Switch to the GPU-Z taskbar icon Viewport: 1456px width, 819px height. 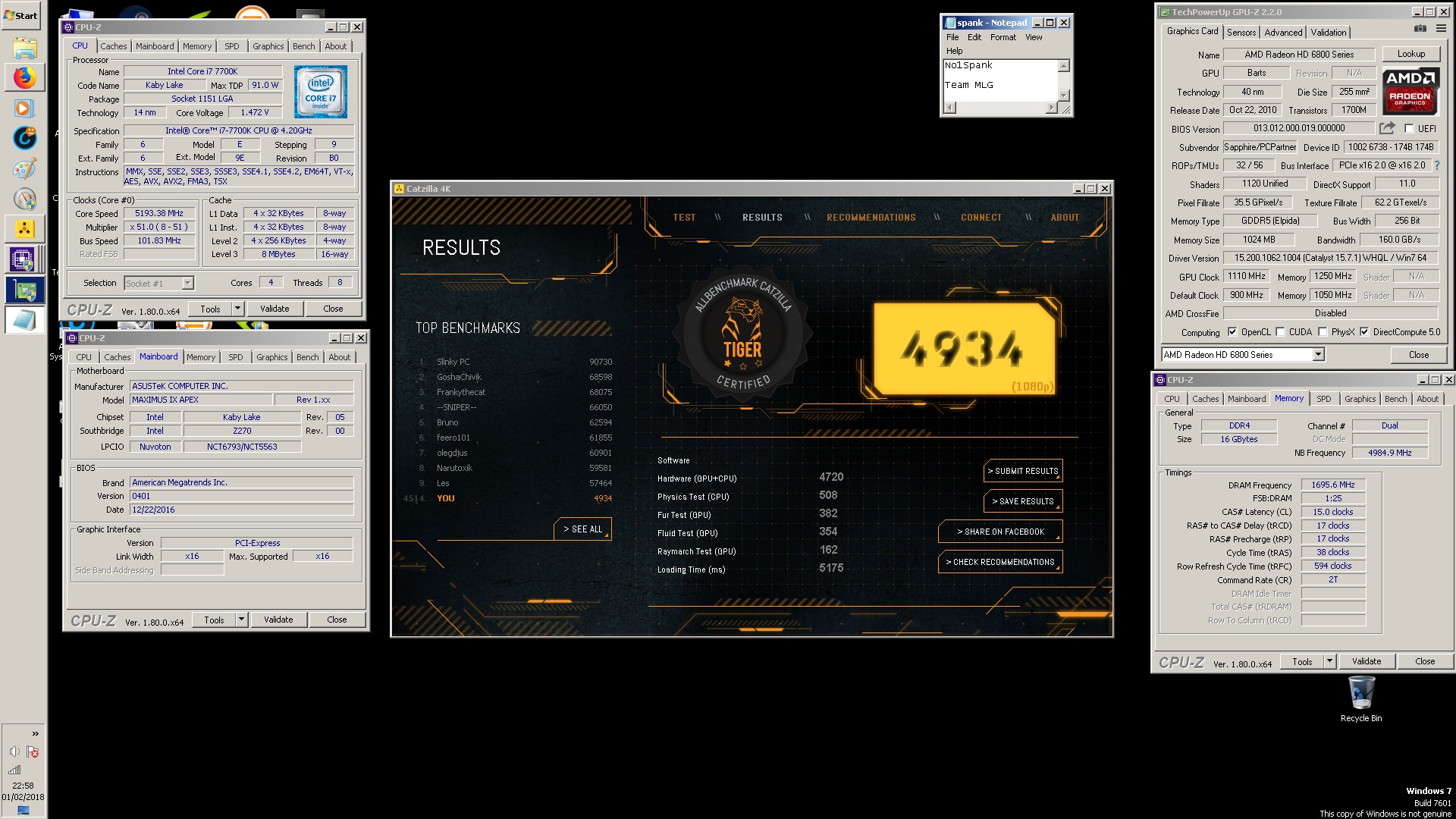24,290
